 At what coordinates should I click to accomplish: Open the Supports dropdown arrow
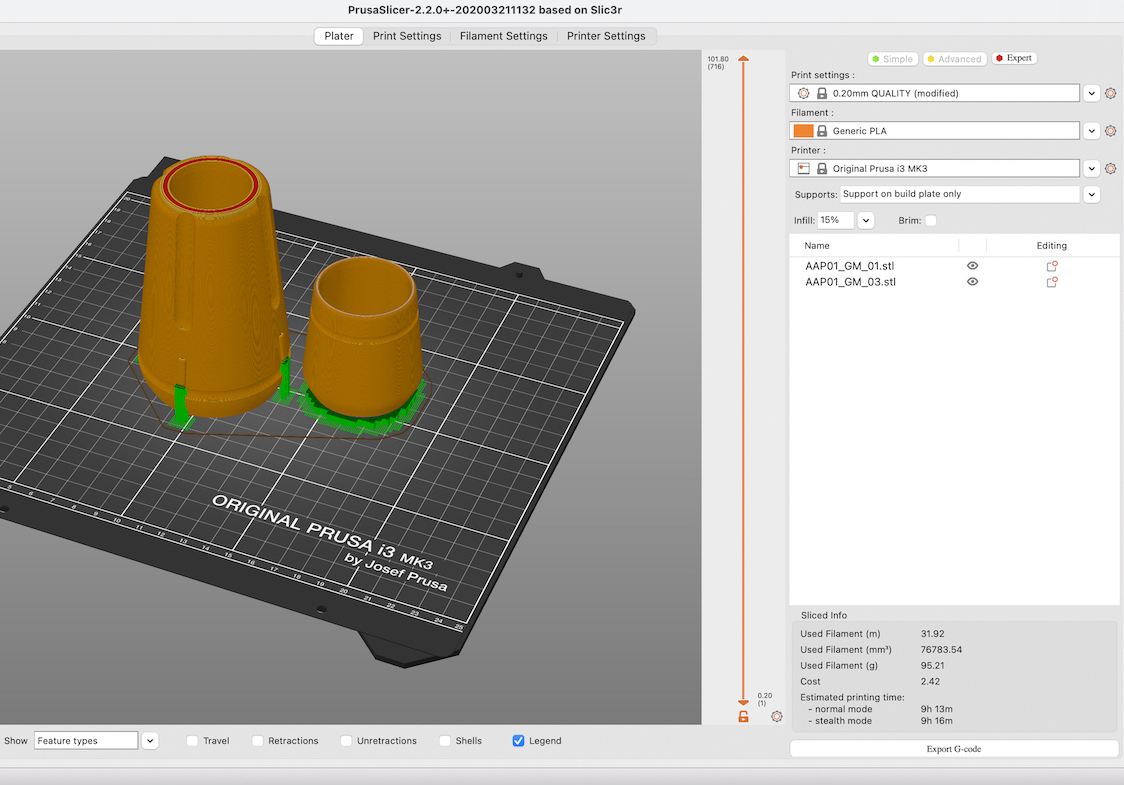[1091, 194]
